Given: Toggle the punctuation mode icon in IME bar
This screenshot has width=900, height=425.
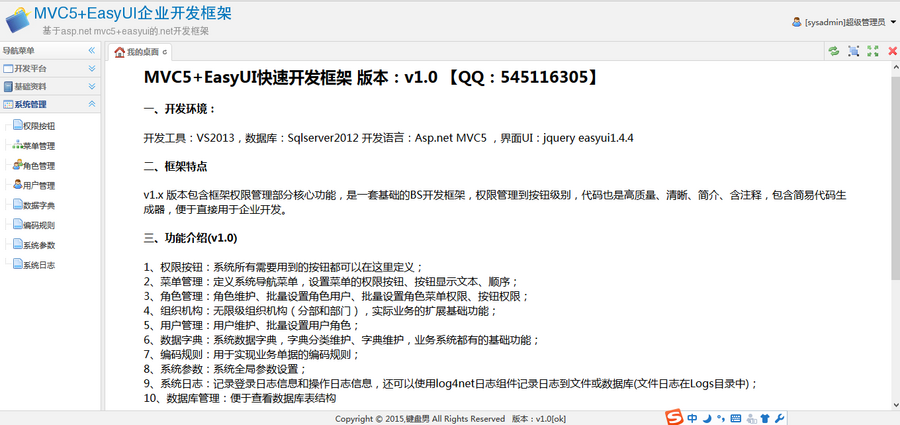Looking at the screenshot, I should click(721, 418).
